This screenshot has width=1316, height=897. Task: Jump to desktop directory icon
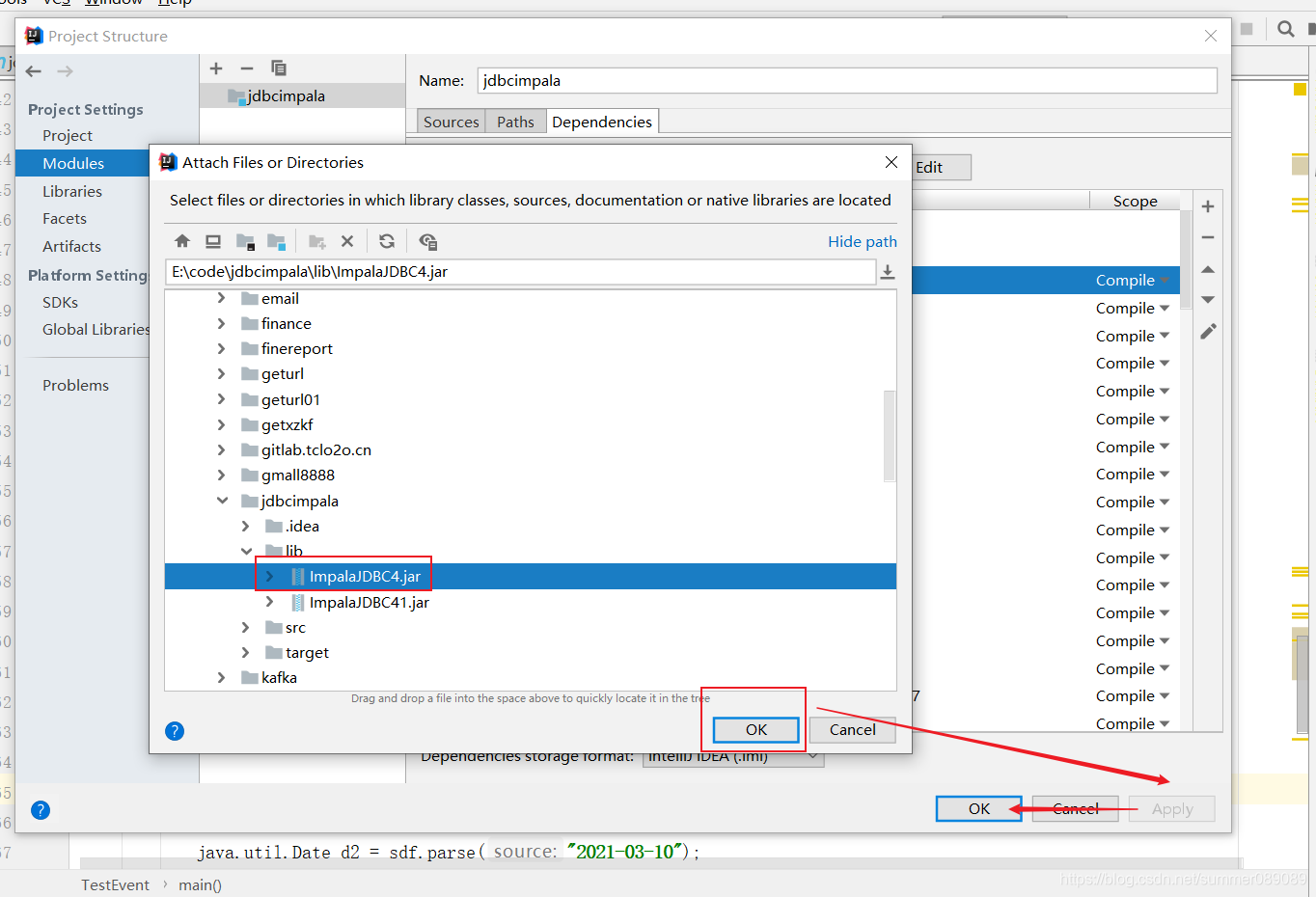(213, 241)
